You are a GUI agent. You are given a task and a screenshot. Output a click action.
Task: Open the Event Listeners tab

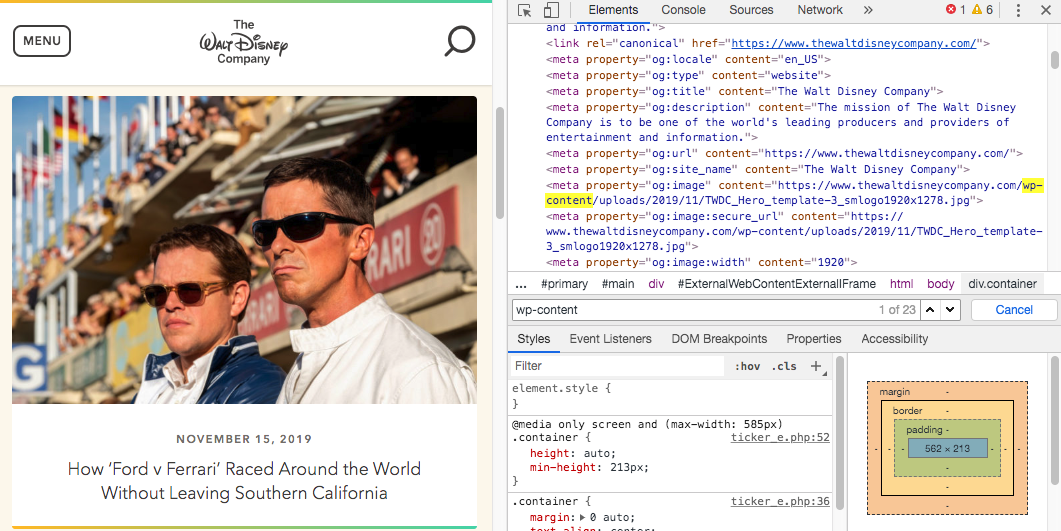click(610, 339)
